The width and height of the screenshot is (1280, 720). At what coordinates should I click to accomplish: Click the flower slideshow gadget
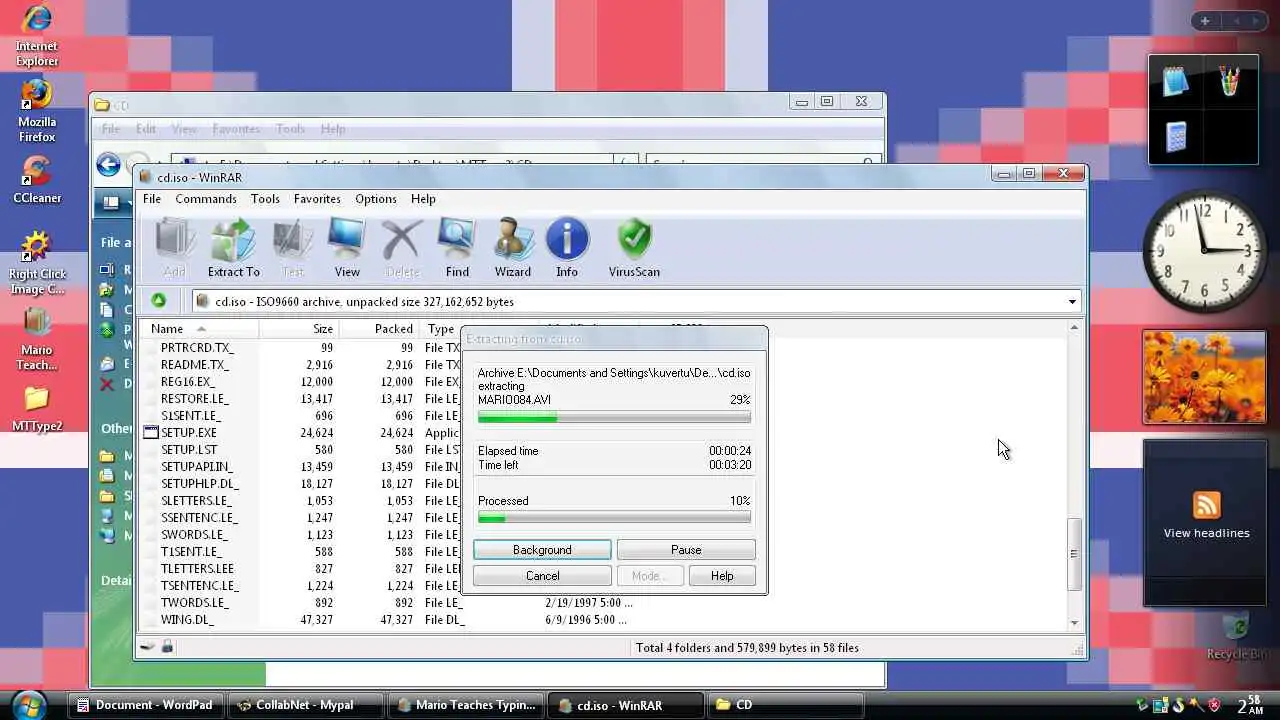[x=1204, y=377]
